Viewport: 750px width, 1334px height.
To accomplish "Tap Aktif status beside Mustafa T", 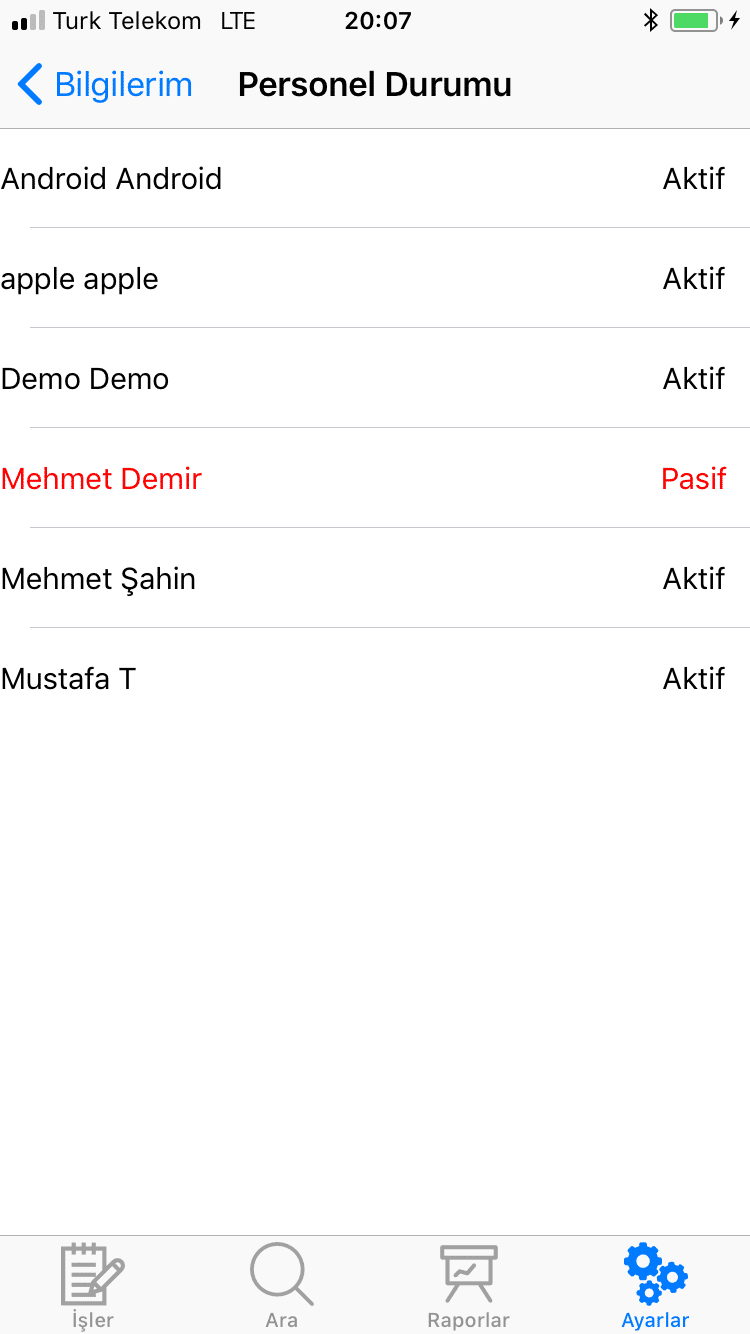I will (x=693, y=679).
